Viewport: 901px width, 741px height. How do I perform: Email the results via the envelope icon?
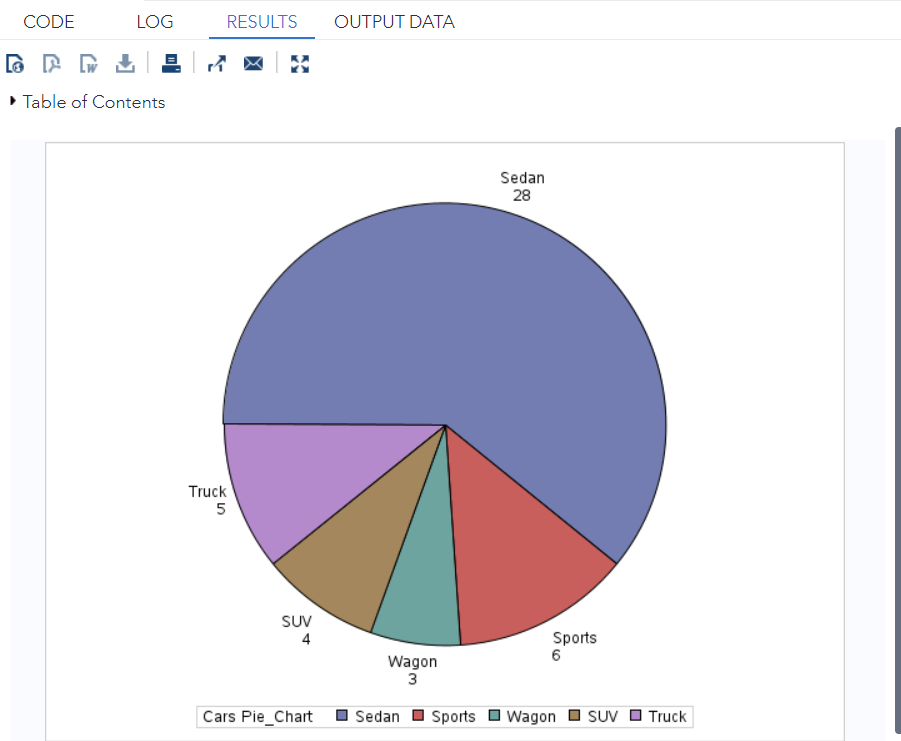tap(253, 63)
